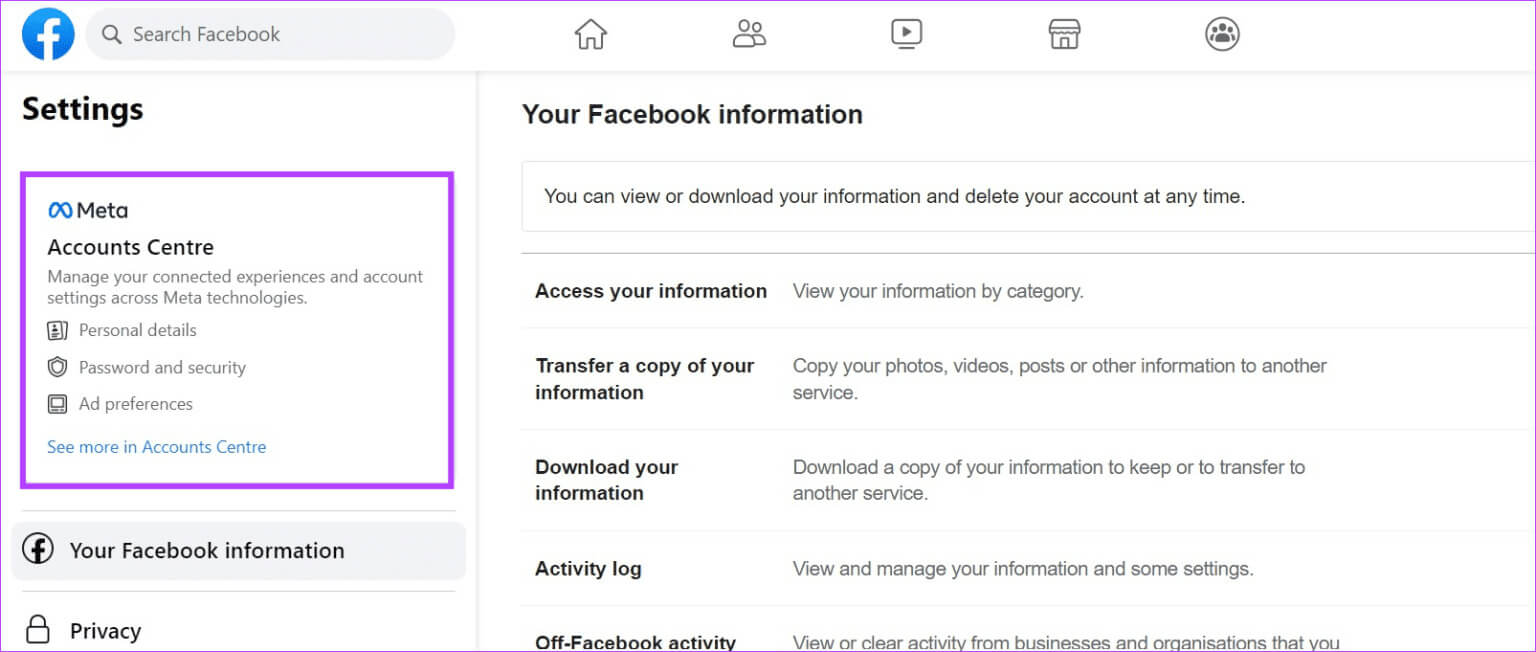Open the Friends icon in top bar

(749, 34)
